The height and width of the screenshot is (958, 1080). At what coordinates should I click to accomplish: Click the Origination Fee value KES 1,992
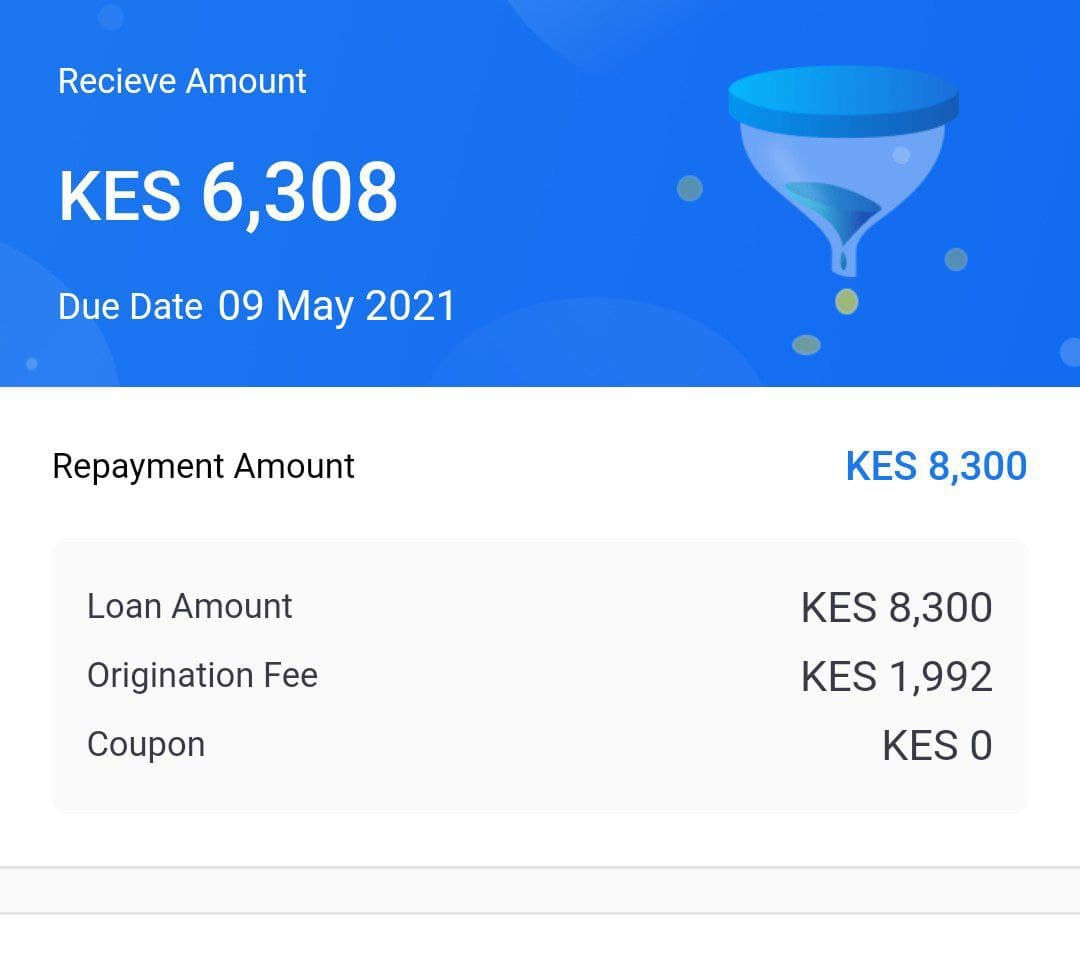(896, 676)
